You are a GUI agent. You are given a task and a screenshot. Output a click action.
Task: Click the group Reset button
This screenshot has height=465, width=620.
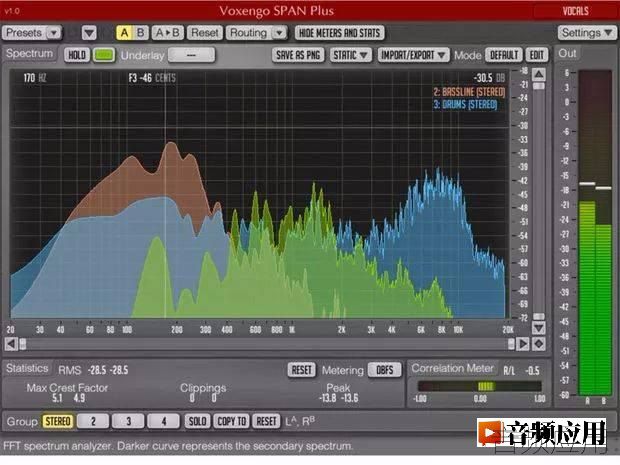click(266, 421)
